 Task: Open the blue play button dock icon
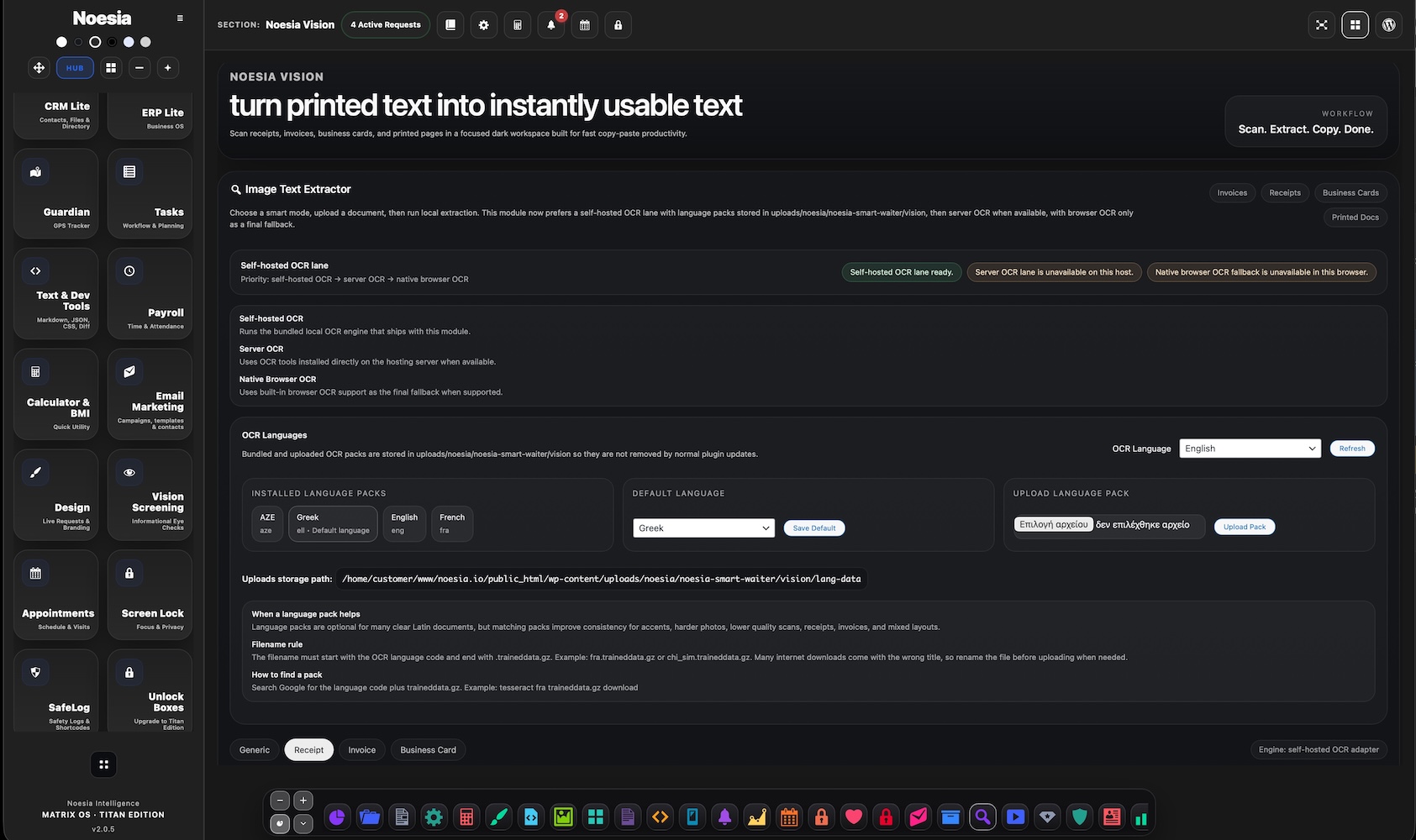click(1015, 816)
